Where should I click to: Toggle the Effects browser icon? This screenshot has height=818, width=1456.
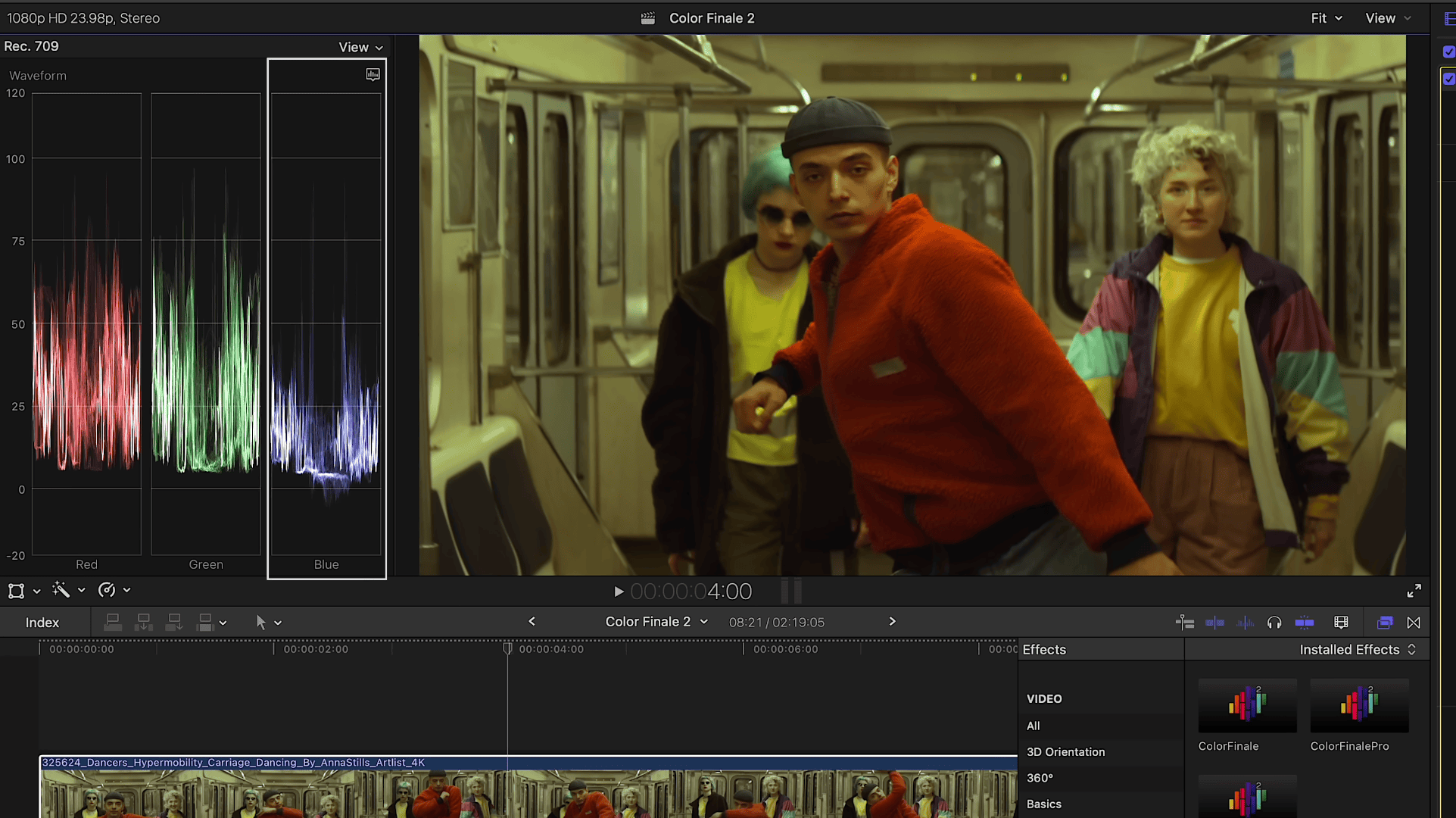1384,623
